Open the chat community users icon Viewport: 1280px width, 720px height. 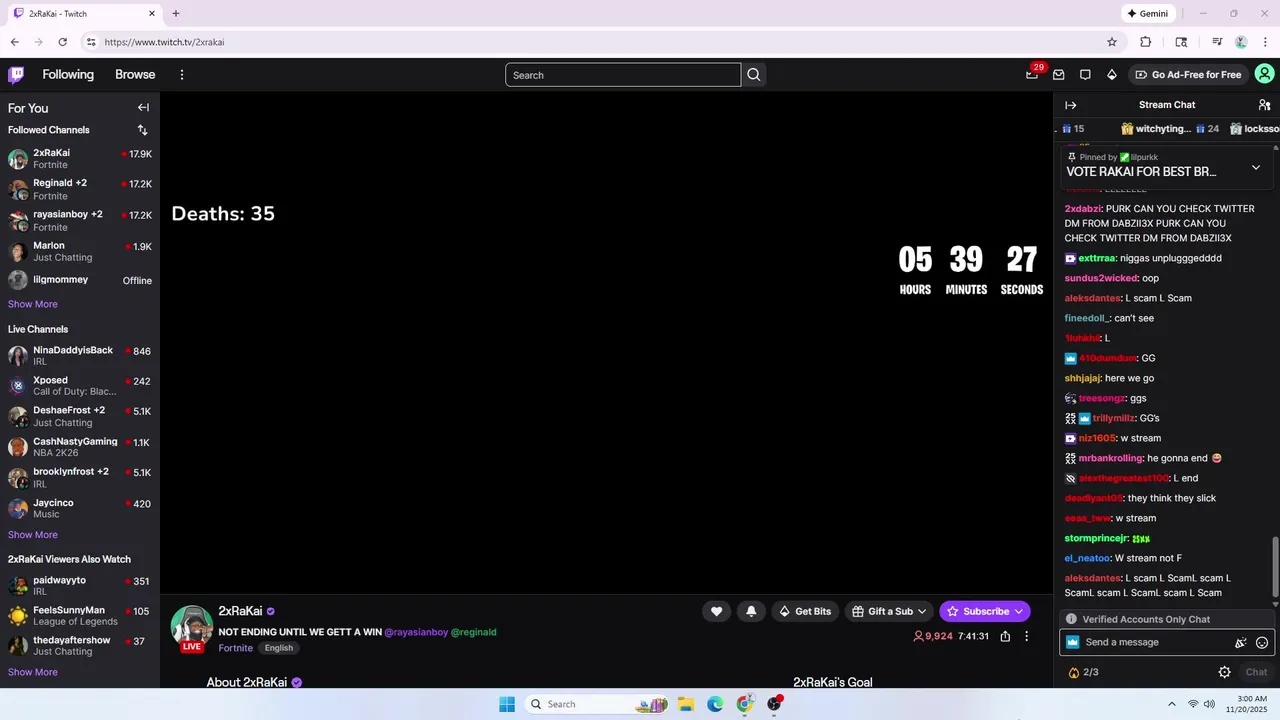point(1264,105)
